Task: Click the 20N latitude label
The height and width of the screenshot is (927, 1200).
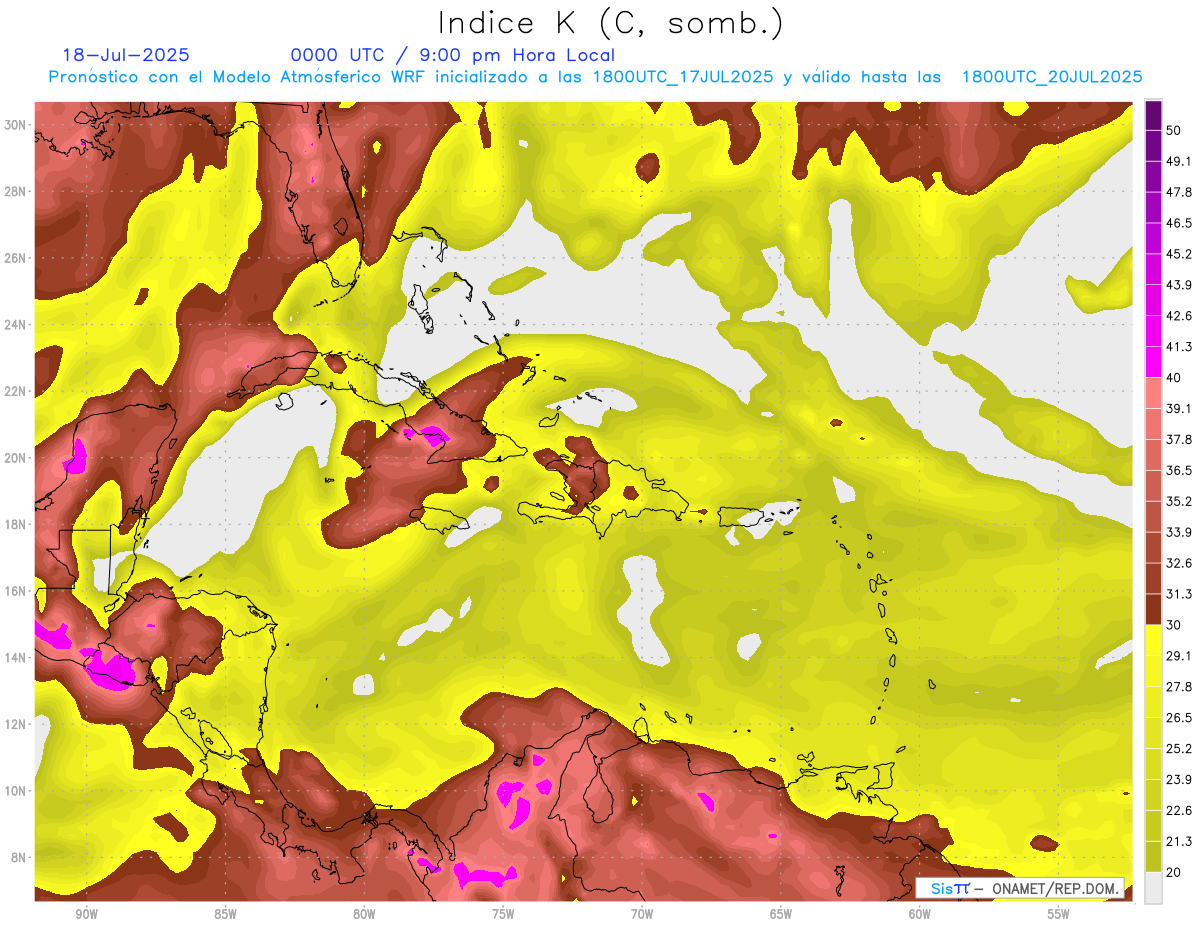Action: click(15, 458)
